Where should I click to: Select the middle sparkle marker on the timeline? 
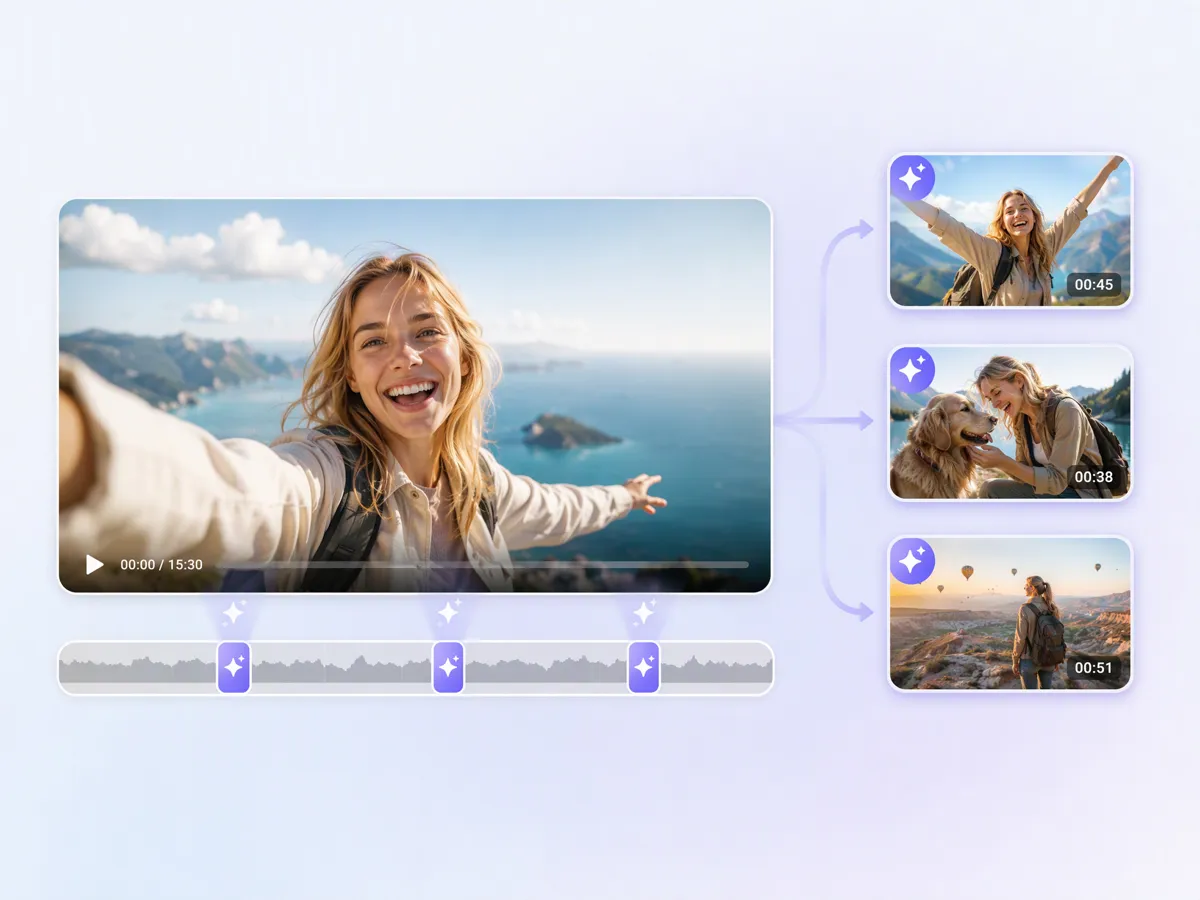[448, 667]
